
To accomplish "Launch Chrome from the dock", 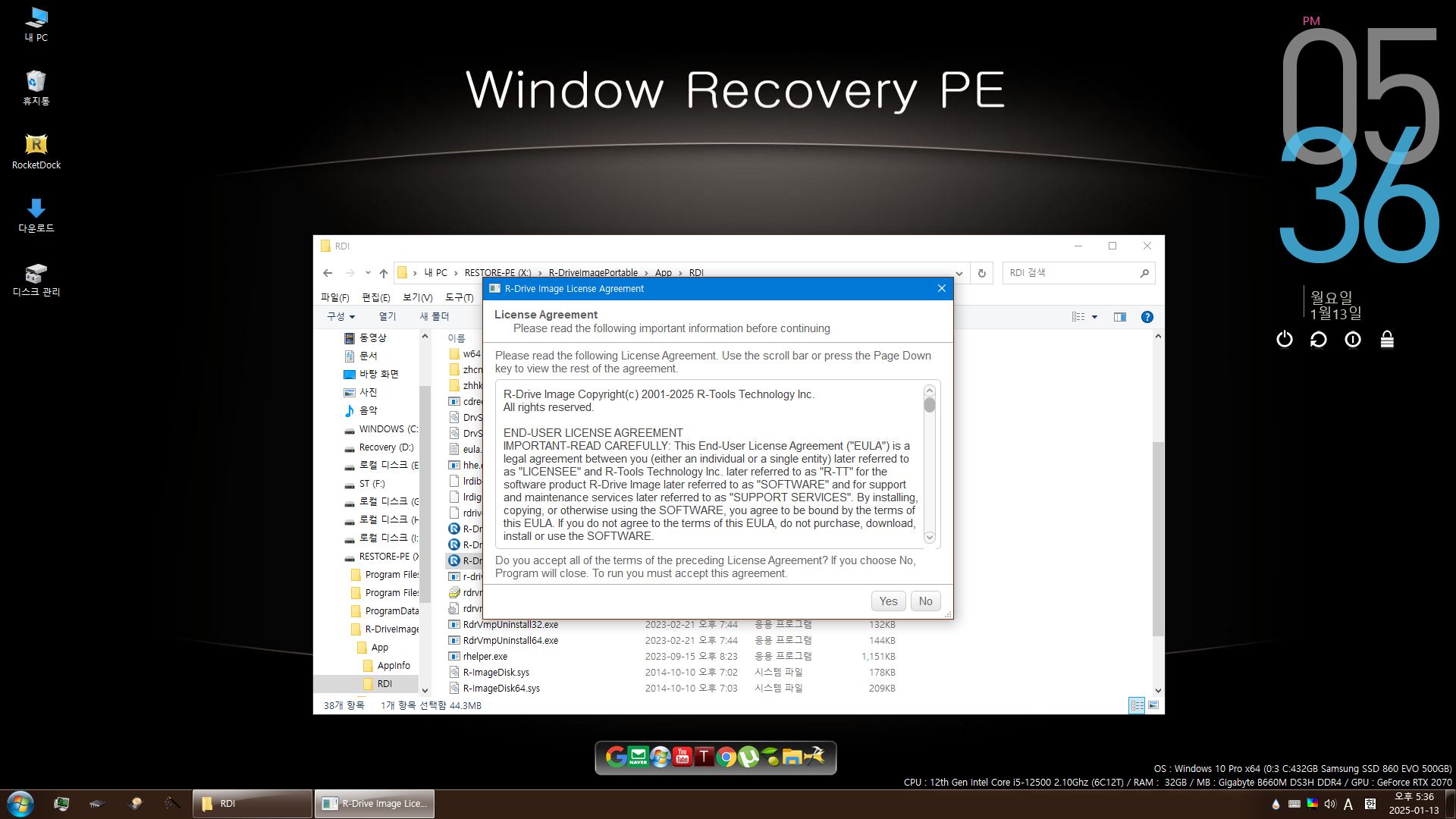I will tap(726, 756).
